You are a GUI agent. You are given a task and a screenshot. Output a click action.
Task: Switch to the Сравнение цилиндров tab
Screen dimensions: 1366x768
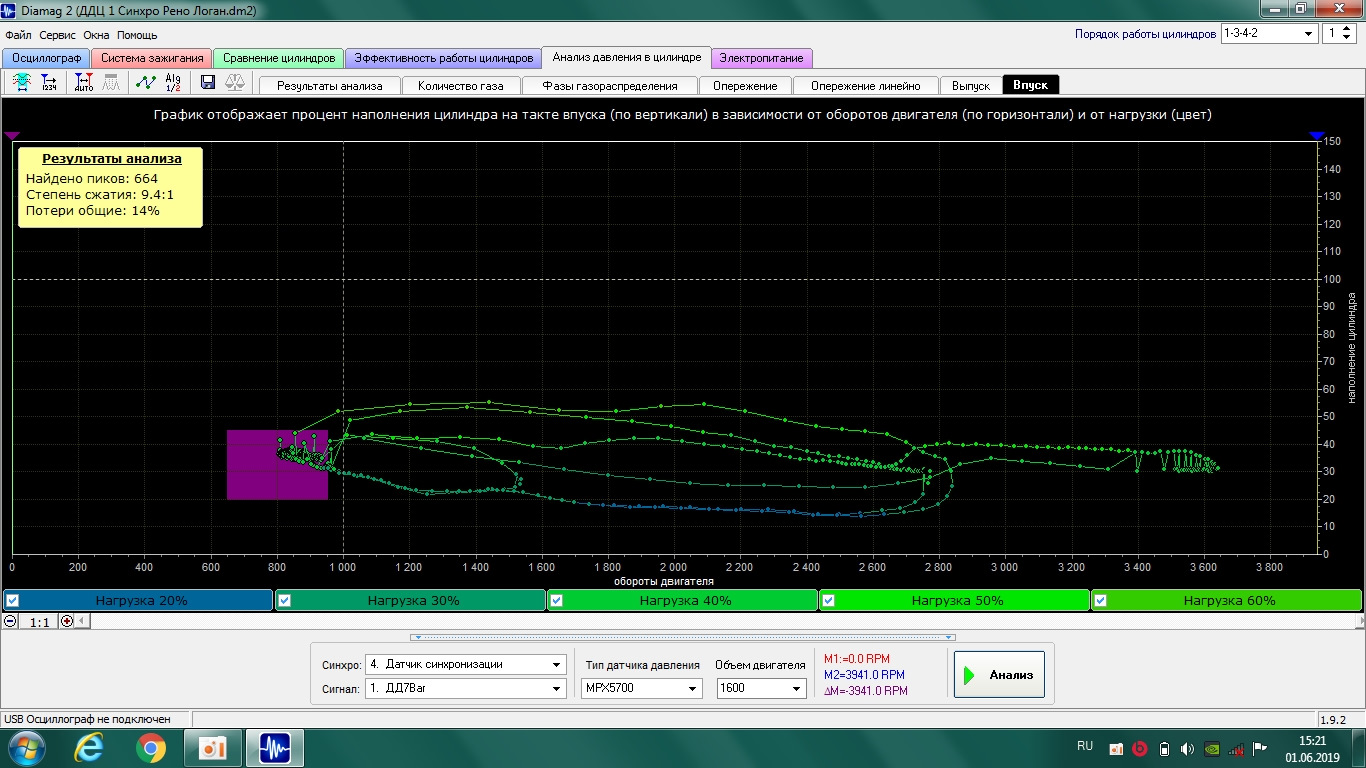click(x=279, y=58)
